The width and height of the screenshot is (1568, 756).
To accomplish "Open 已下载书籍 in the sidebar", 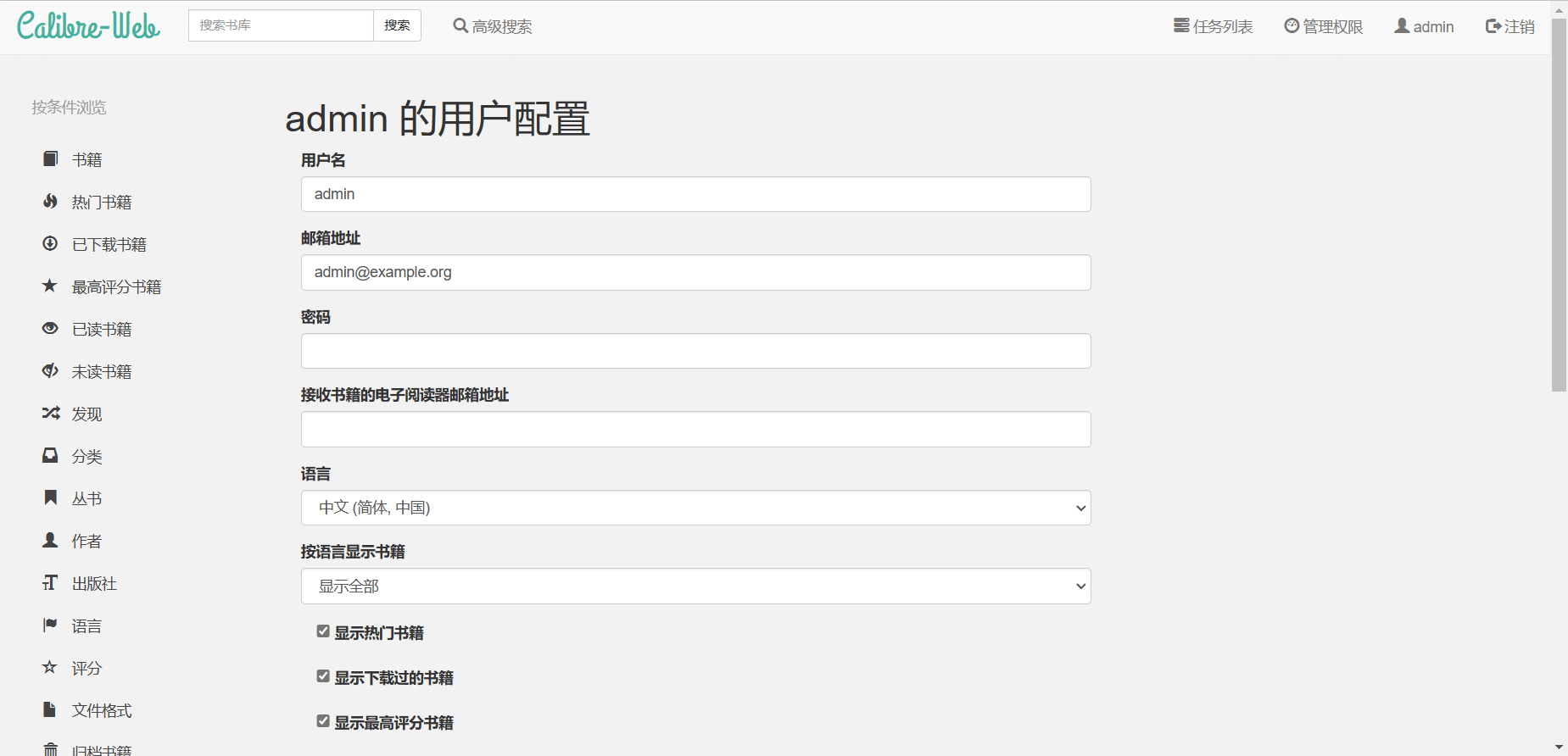I will (x=109, y=244).
